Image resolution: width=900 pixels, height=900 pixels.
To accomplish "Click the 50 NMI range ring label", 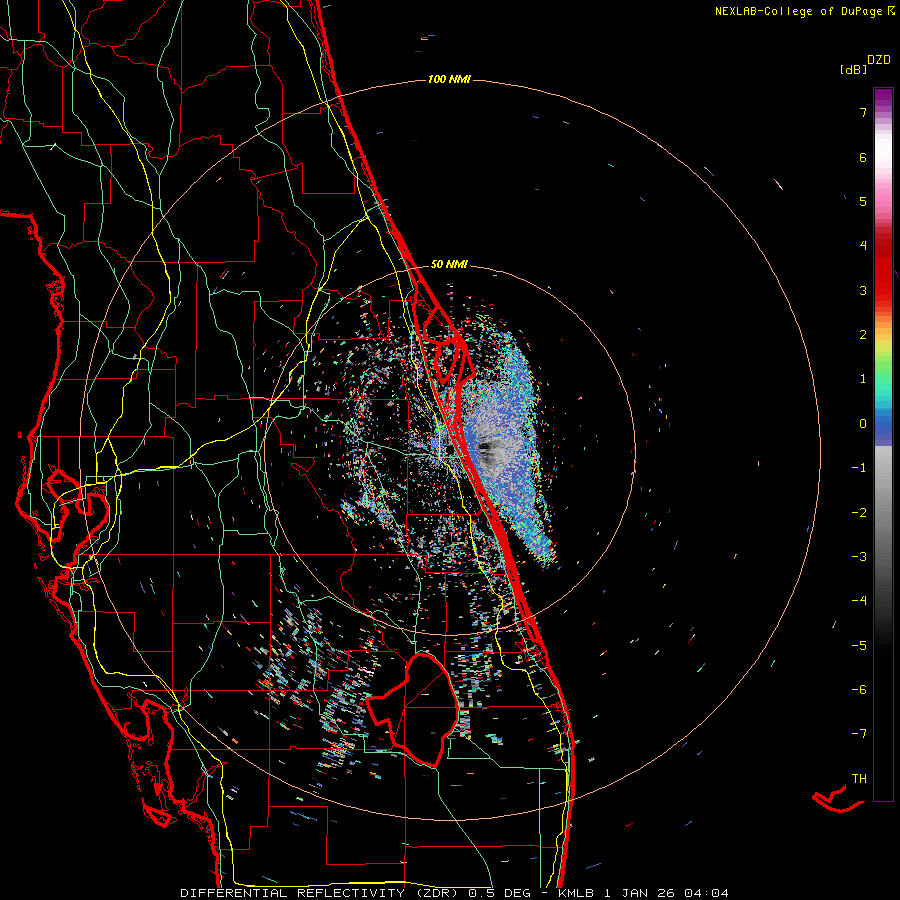I will [449, 264].
